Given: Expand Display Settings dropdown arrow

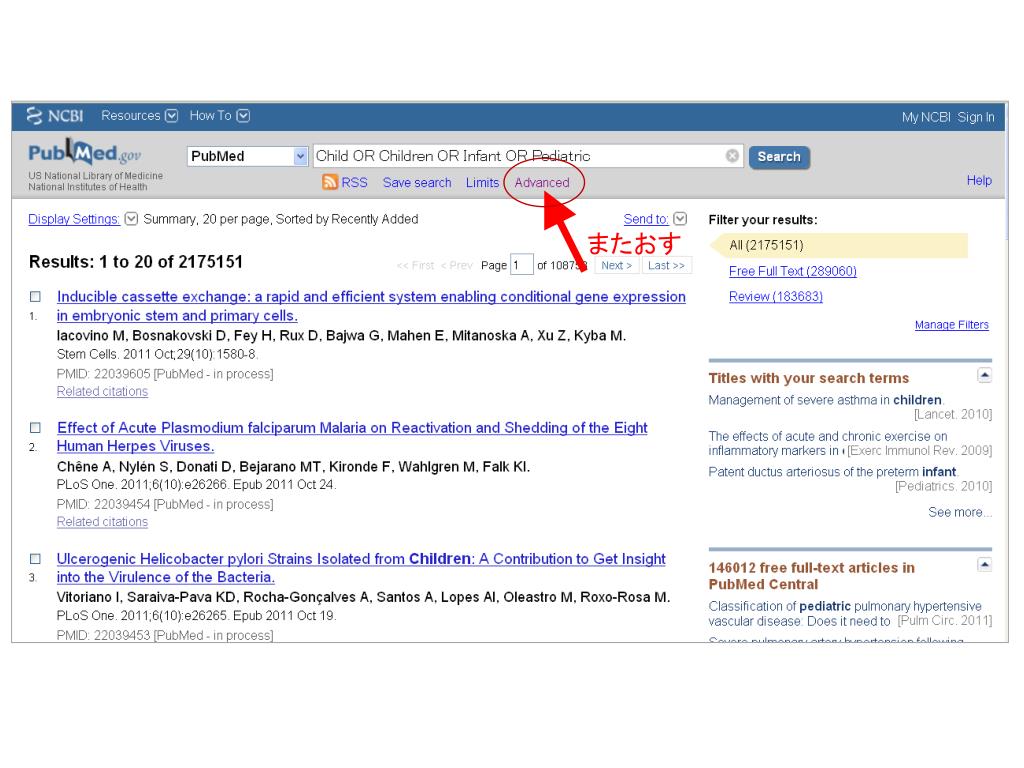Looking at the screenshot, I should point(131,219).
